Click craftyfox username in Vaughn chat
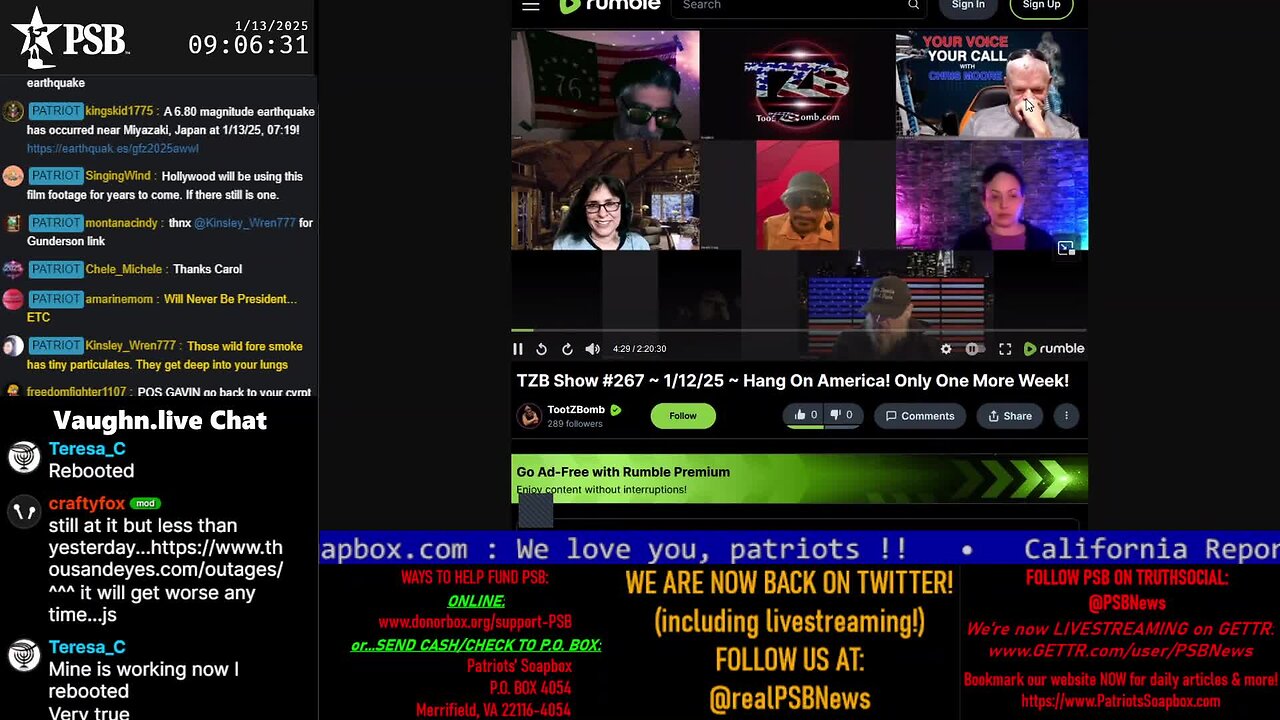 click(x=87, y=504)
